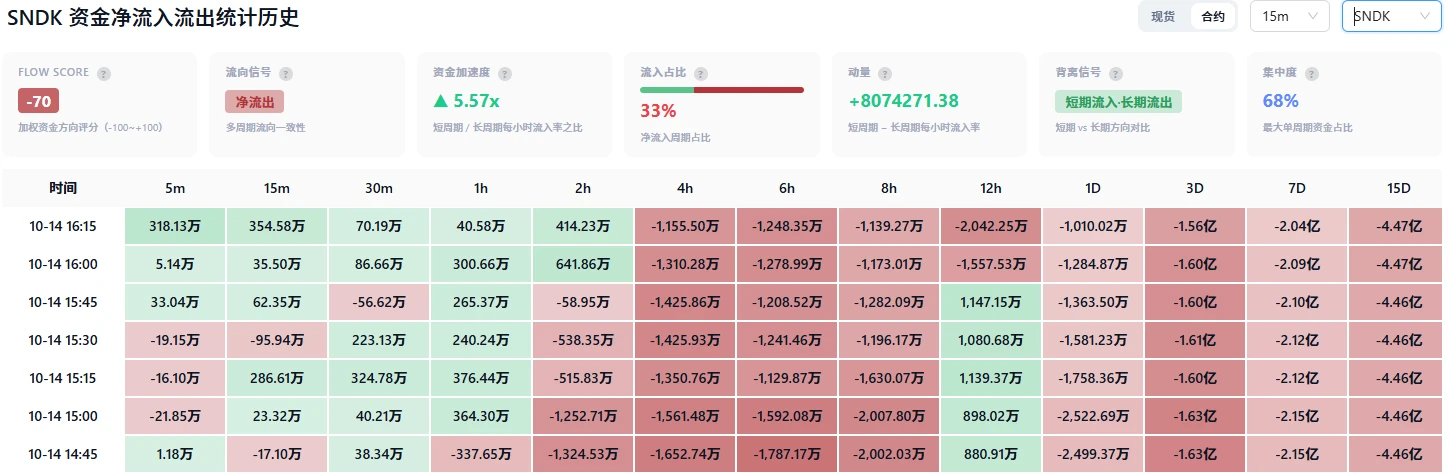Select the 6h column header
1448x474 pixels.
tap(787, 188)
